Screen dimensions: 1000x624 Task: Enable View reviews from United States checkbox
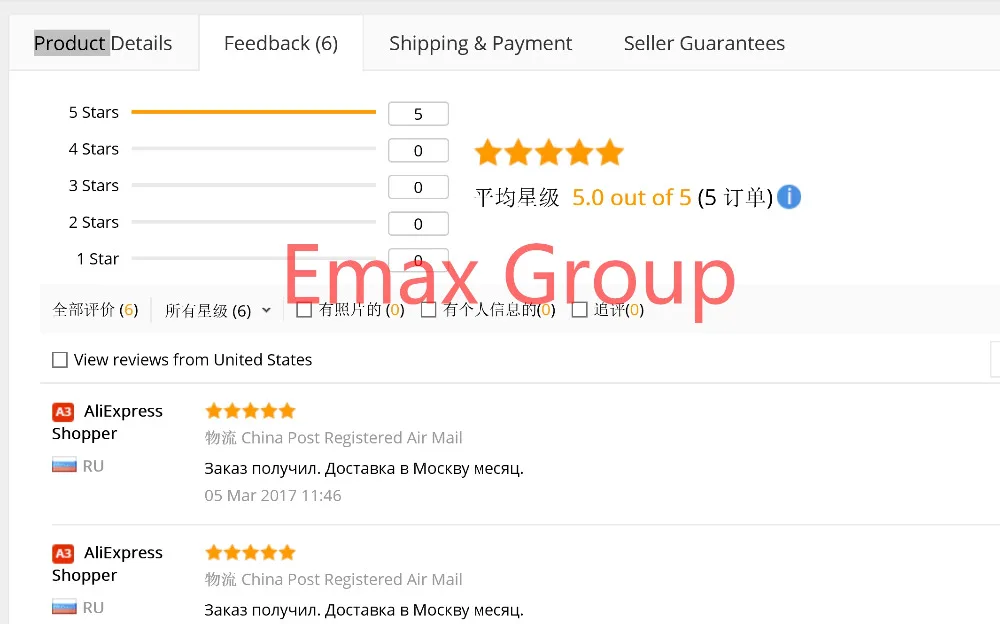coord(60,360)
